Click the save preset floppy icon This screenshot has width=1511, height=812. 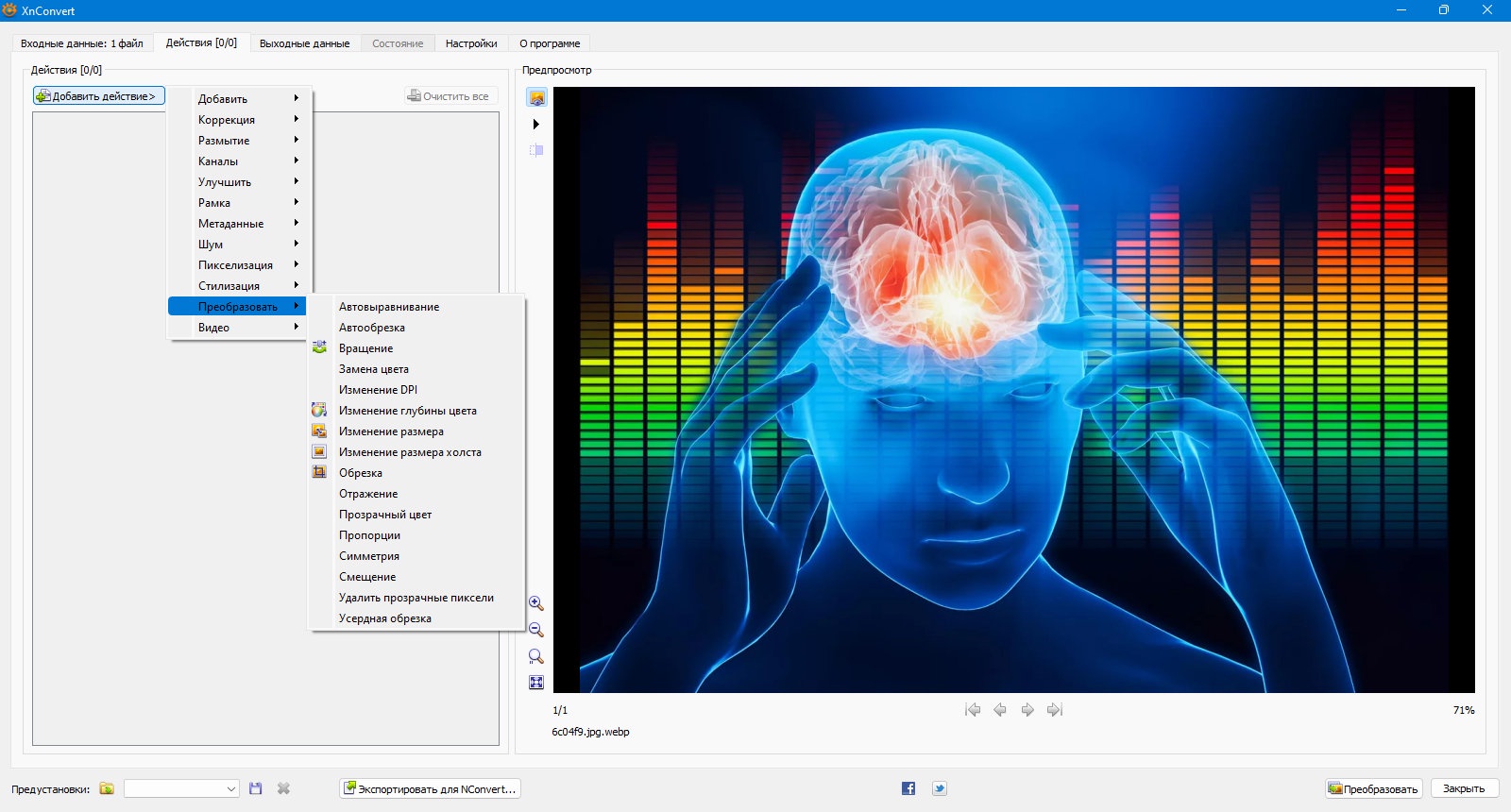pos(255,788)
